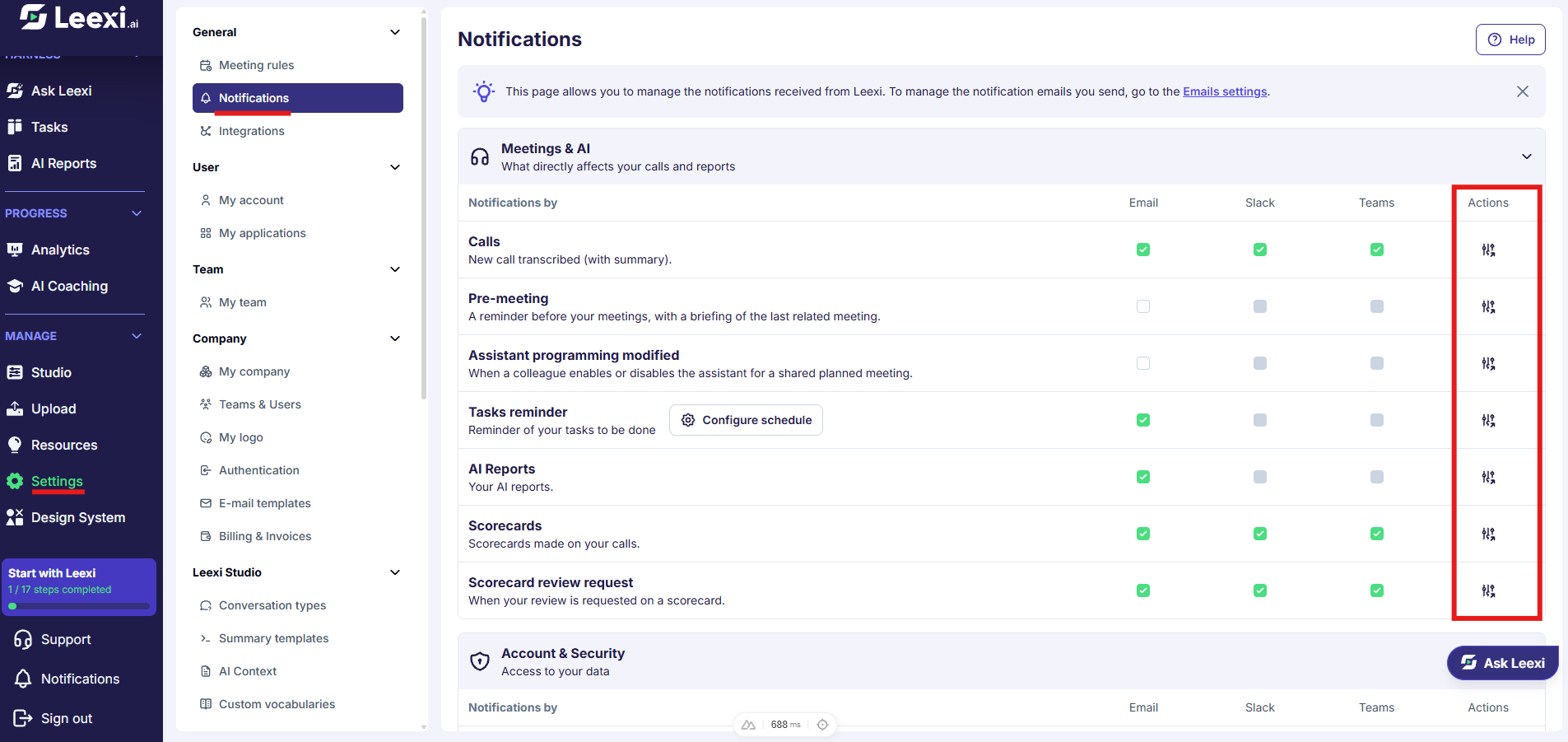
Task: Open Meeting rules settings
Action: (298, 65)
